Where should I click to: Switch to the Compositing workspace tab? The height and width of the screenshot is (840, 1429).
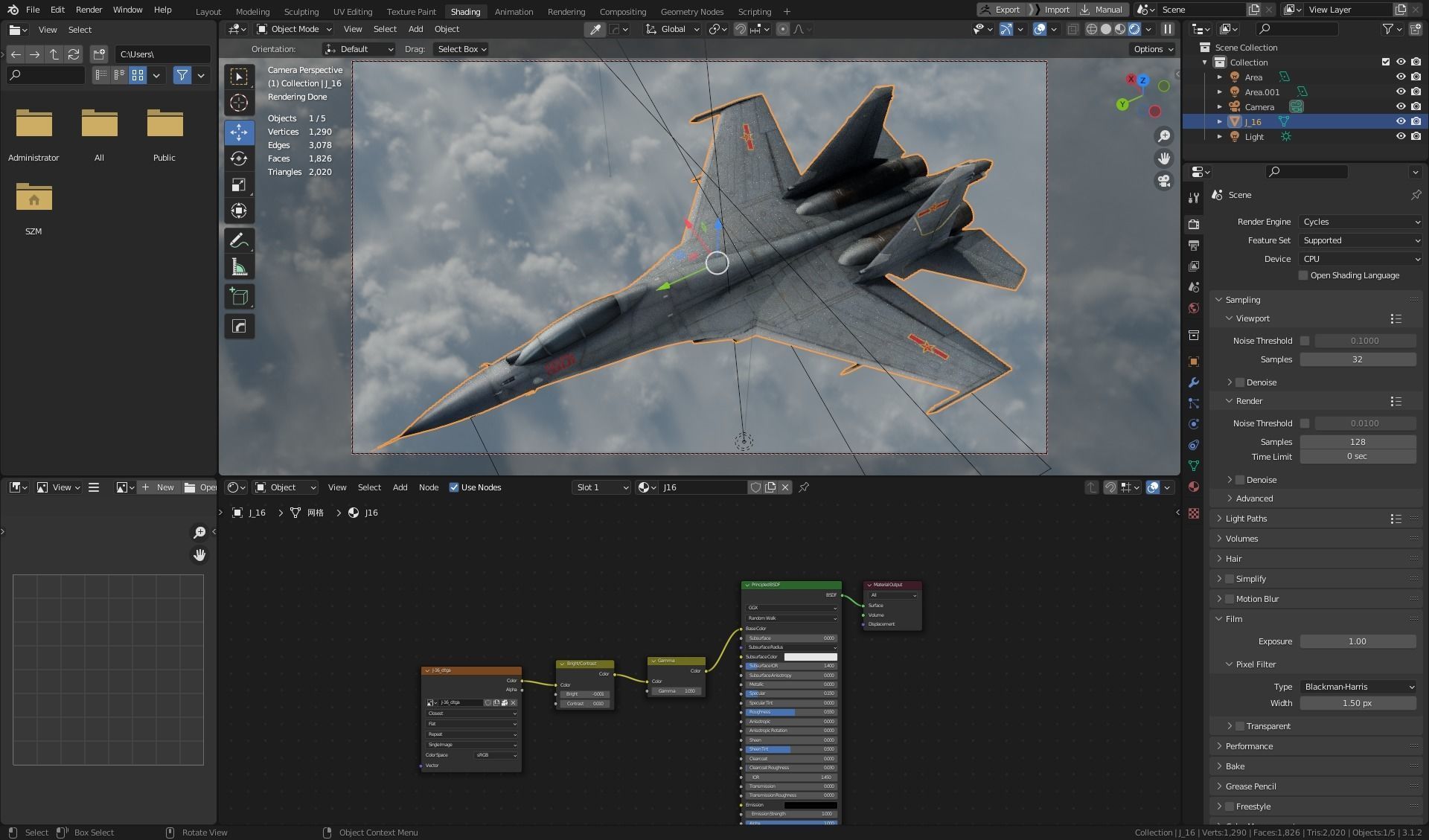[x=622, y=11]
